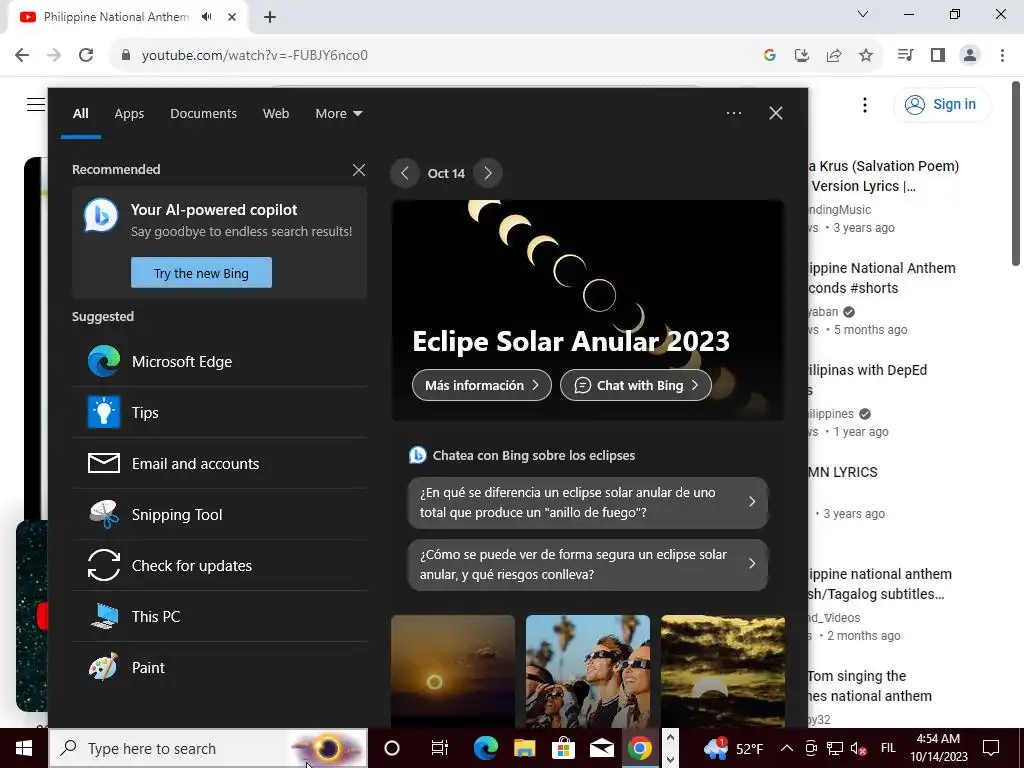Click Chrome icon on taskbar
Image resolution: width=1024 pixels, height=768 pixels.
(640, 748)
